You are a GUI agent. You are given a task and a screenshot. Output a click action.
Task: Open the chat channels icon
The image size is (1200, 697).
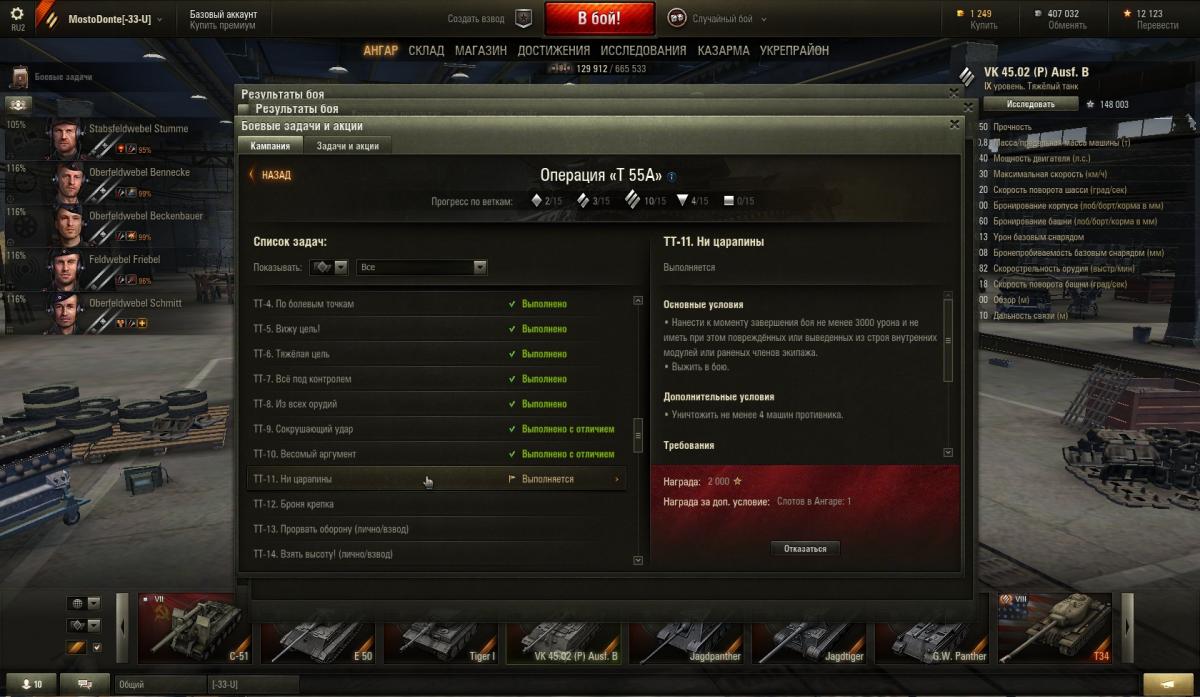tap(85, 684)
